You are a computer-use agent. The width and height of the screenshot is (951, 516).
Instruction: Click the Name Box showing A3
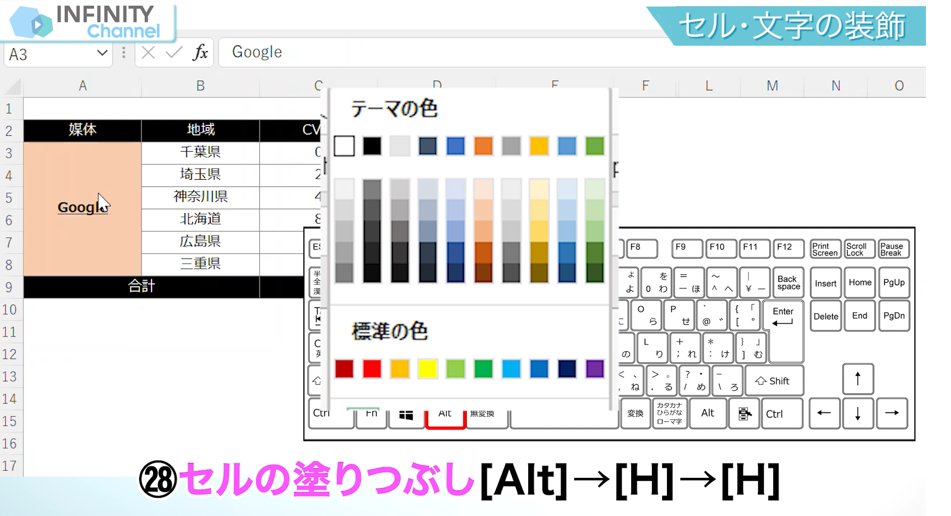coord(58,54)
